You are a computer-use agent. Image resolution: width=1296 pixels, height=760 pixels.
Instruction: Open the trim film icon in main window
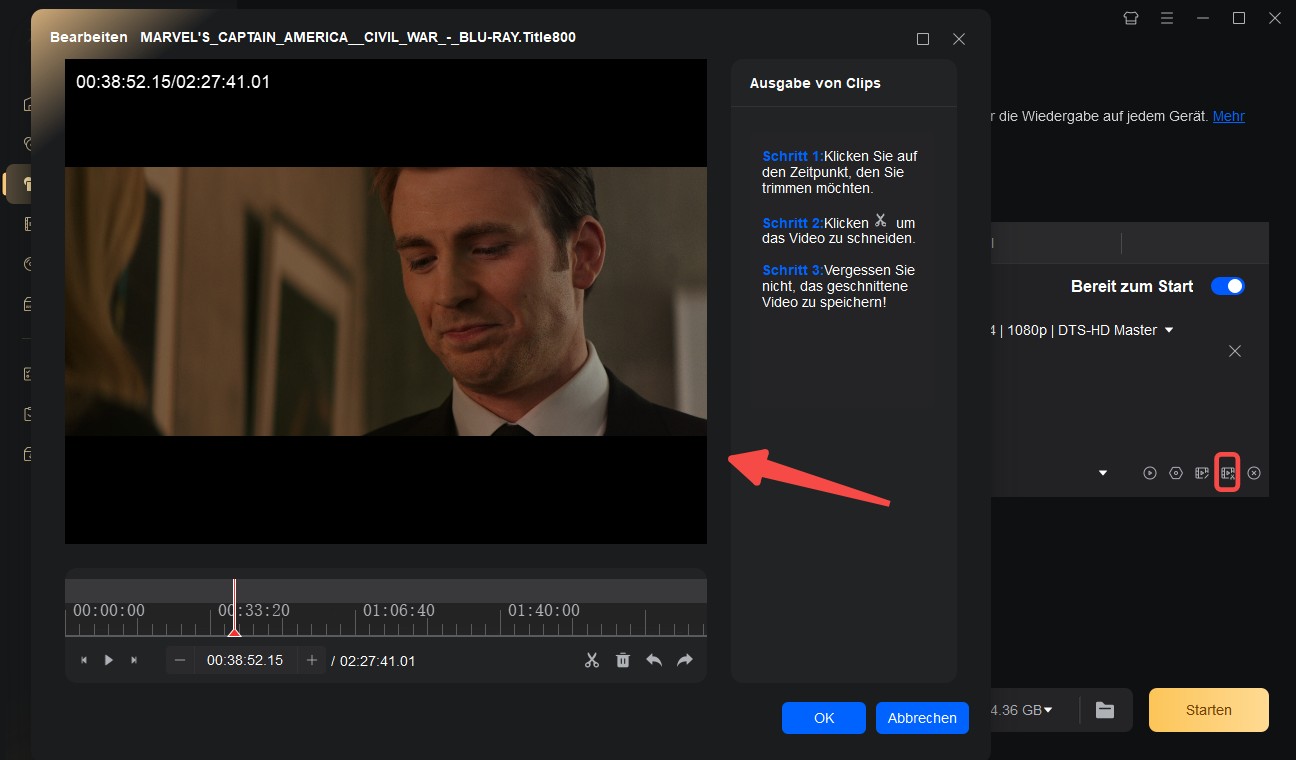pyautogui.click(x=1228, y=473)
